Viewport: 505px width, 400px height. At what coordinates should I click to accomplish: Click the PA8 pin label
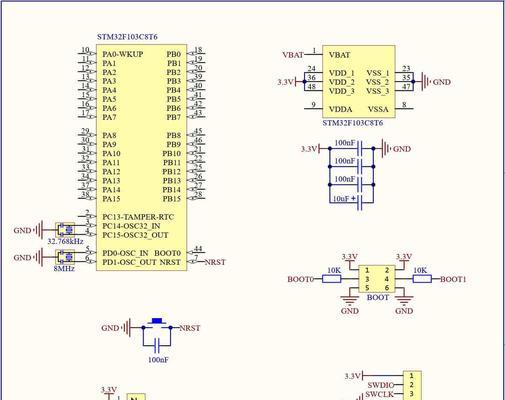109,135
